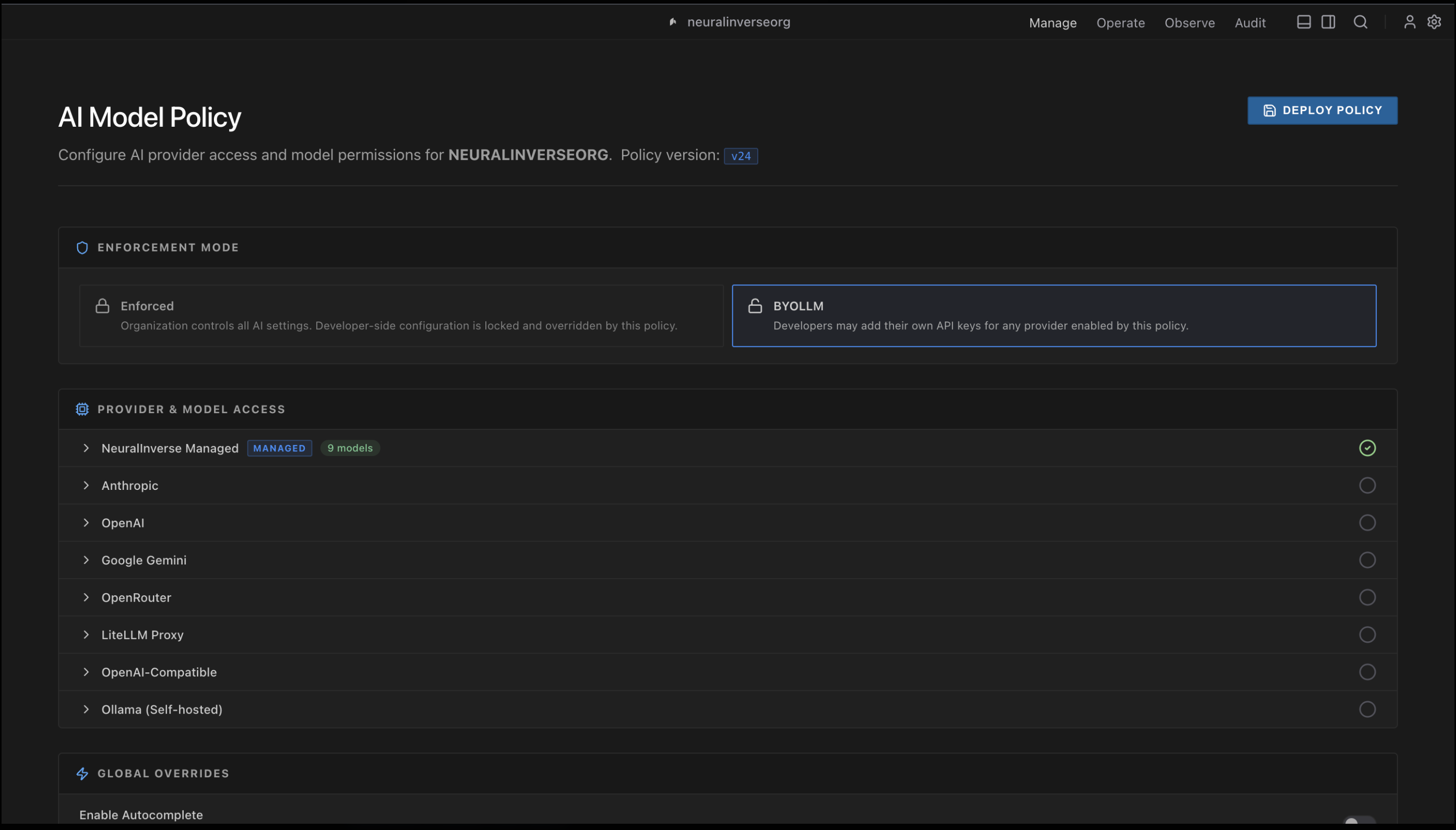Enable the Anthropic provider circle
Screen dimensions: 1456x830
click(1367, 486)
